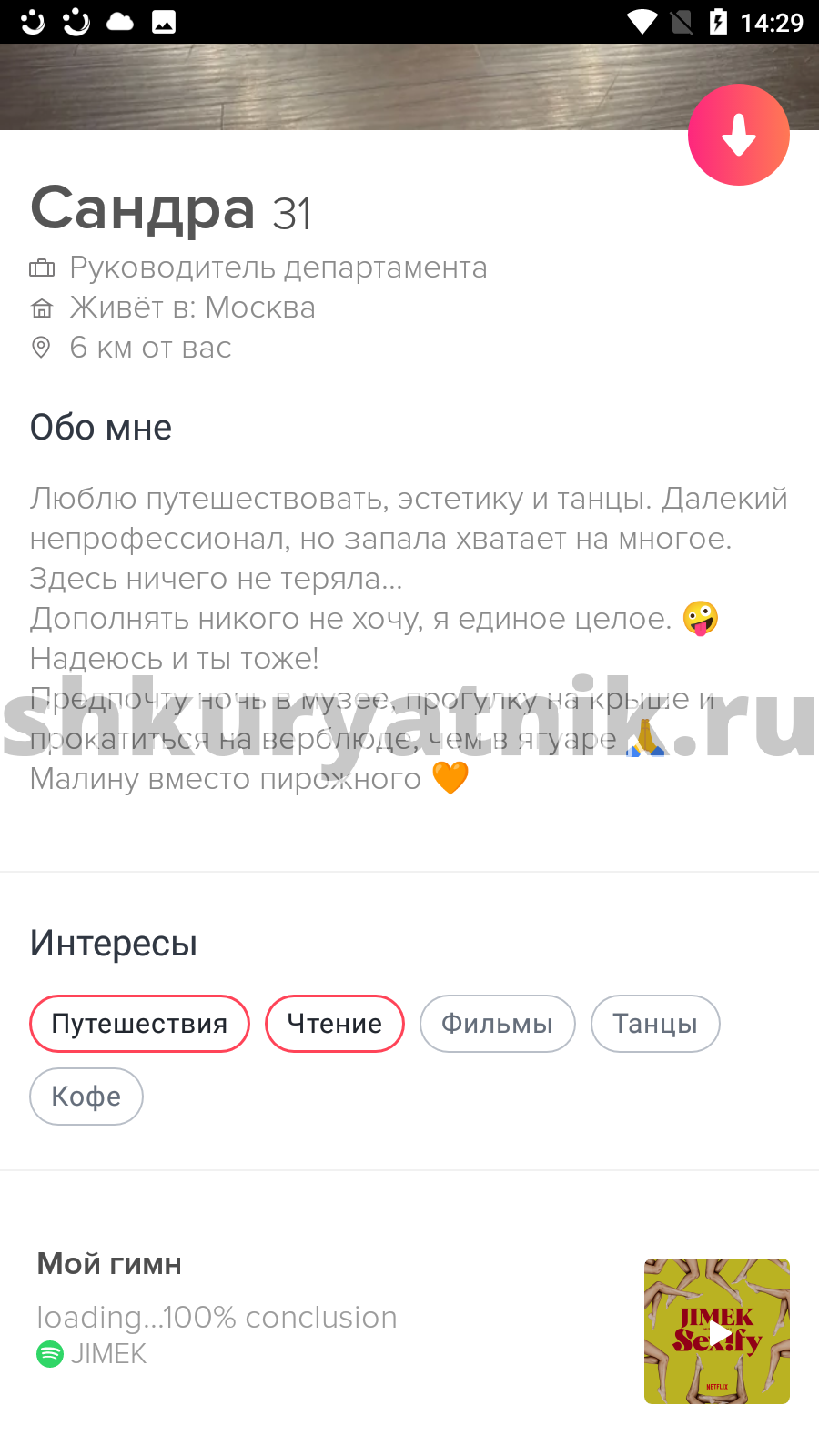Select the Путешествия interest chip
The image size is (819, 1456).
tap(139, 1024)
